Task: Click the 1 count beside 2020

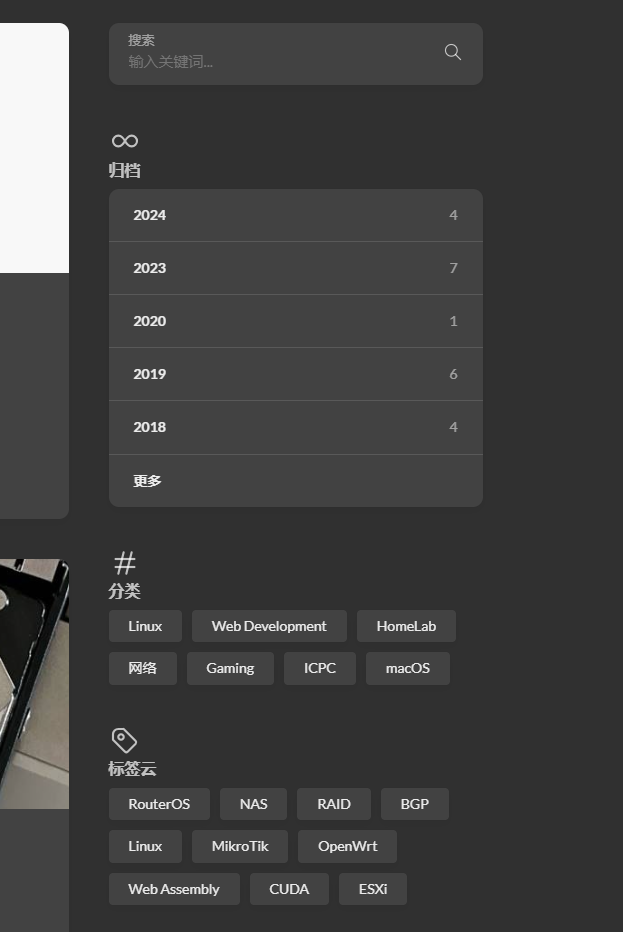Action: point(454,321)
